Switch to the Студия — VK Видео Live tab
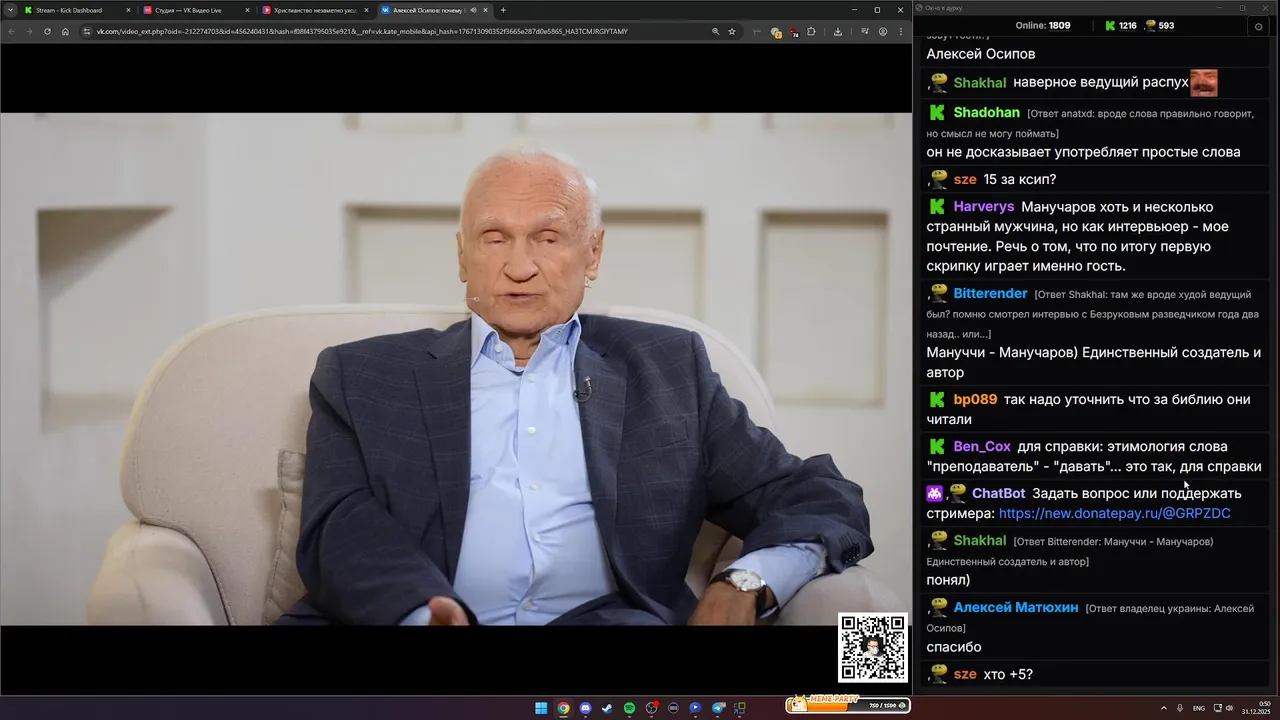1280x720 pixels. pos(194,10)
